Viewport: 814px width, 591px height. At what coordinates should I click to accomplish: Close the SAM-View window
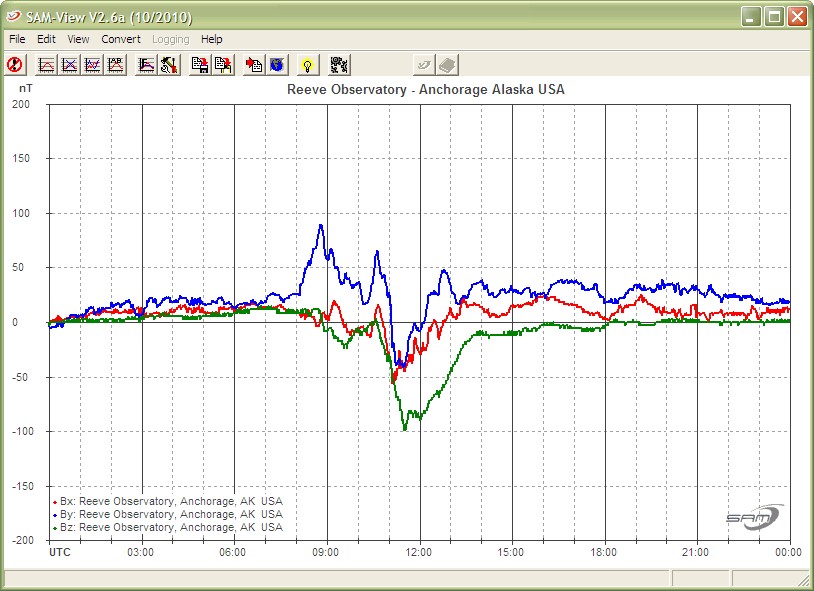click(797, 17)
